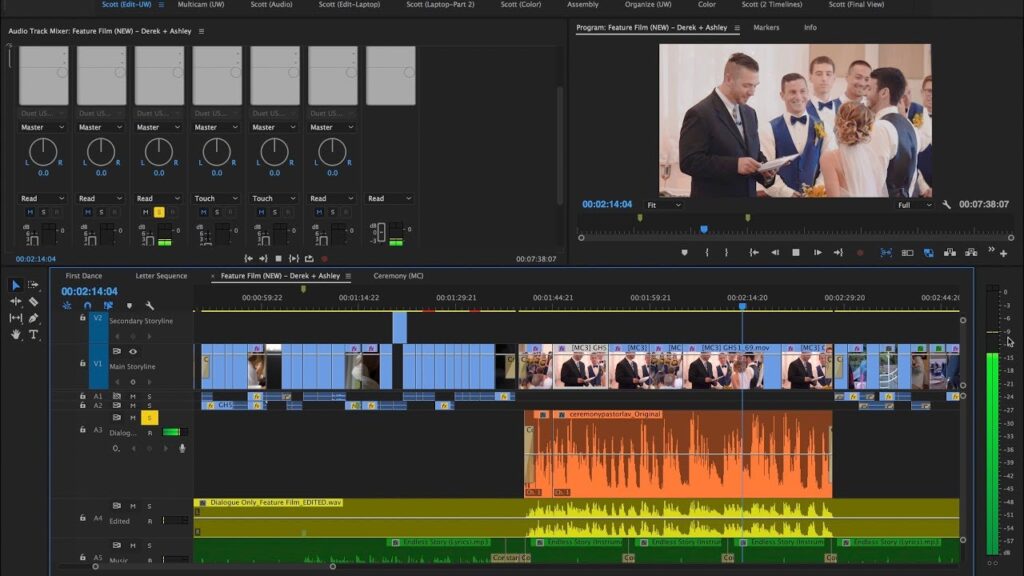Pick the Track Select Forward tool

(x=33, y=285)
